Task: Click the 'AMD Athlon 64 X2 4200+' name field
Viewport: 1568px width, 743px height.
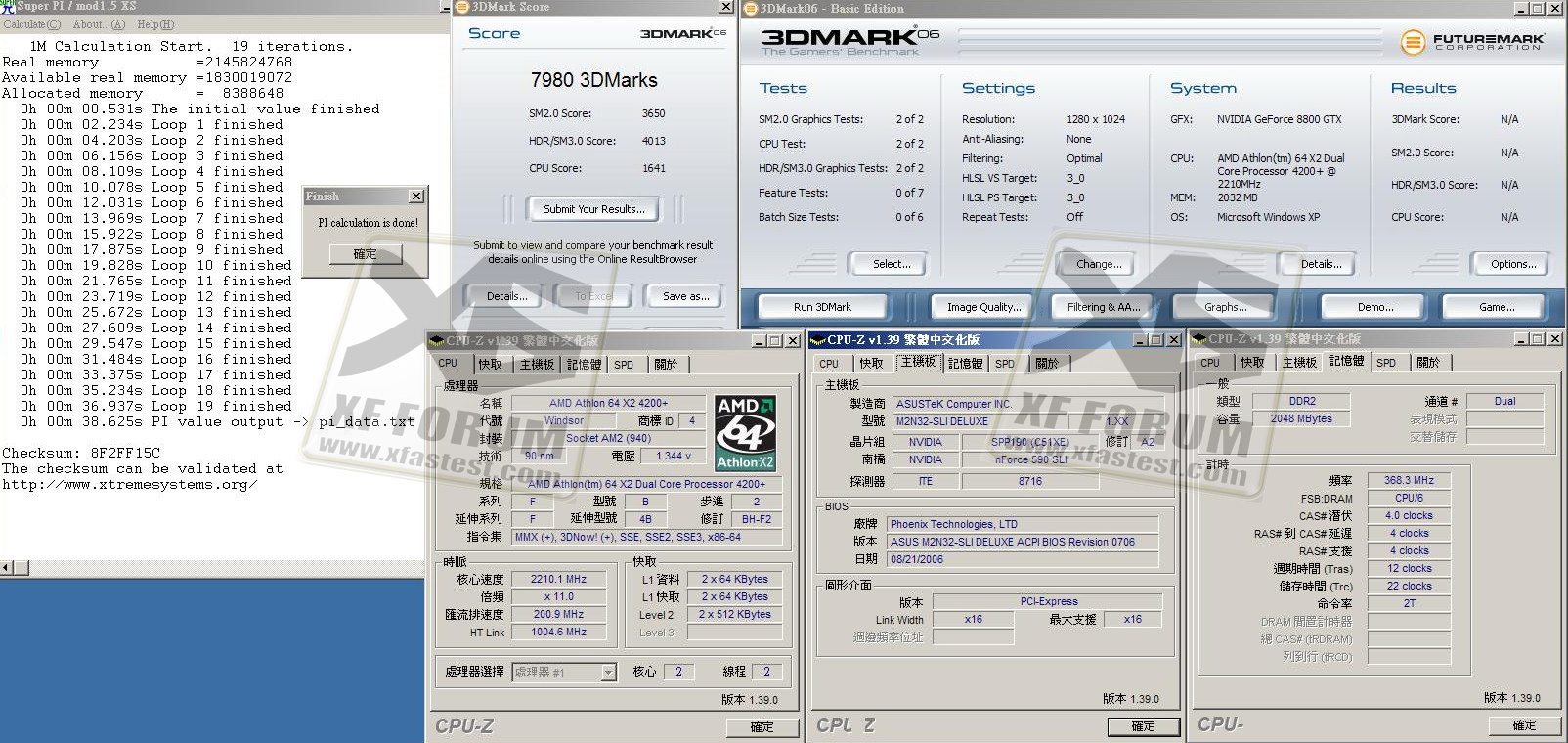Action: tap(608, 403)
